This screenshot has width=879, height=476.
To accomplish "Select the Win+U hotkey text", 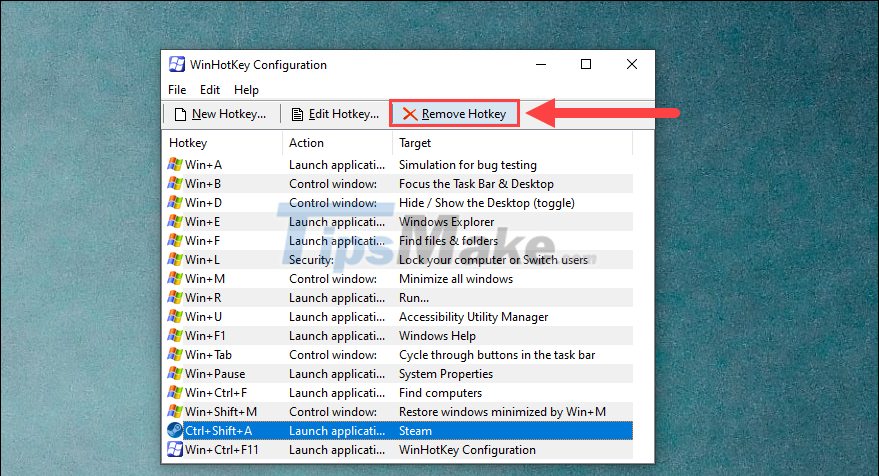I will (203, 317).
